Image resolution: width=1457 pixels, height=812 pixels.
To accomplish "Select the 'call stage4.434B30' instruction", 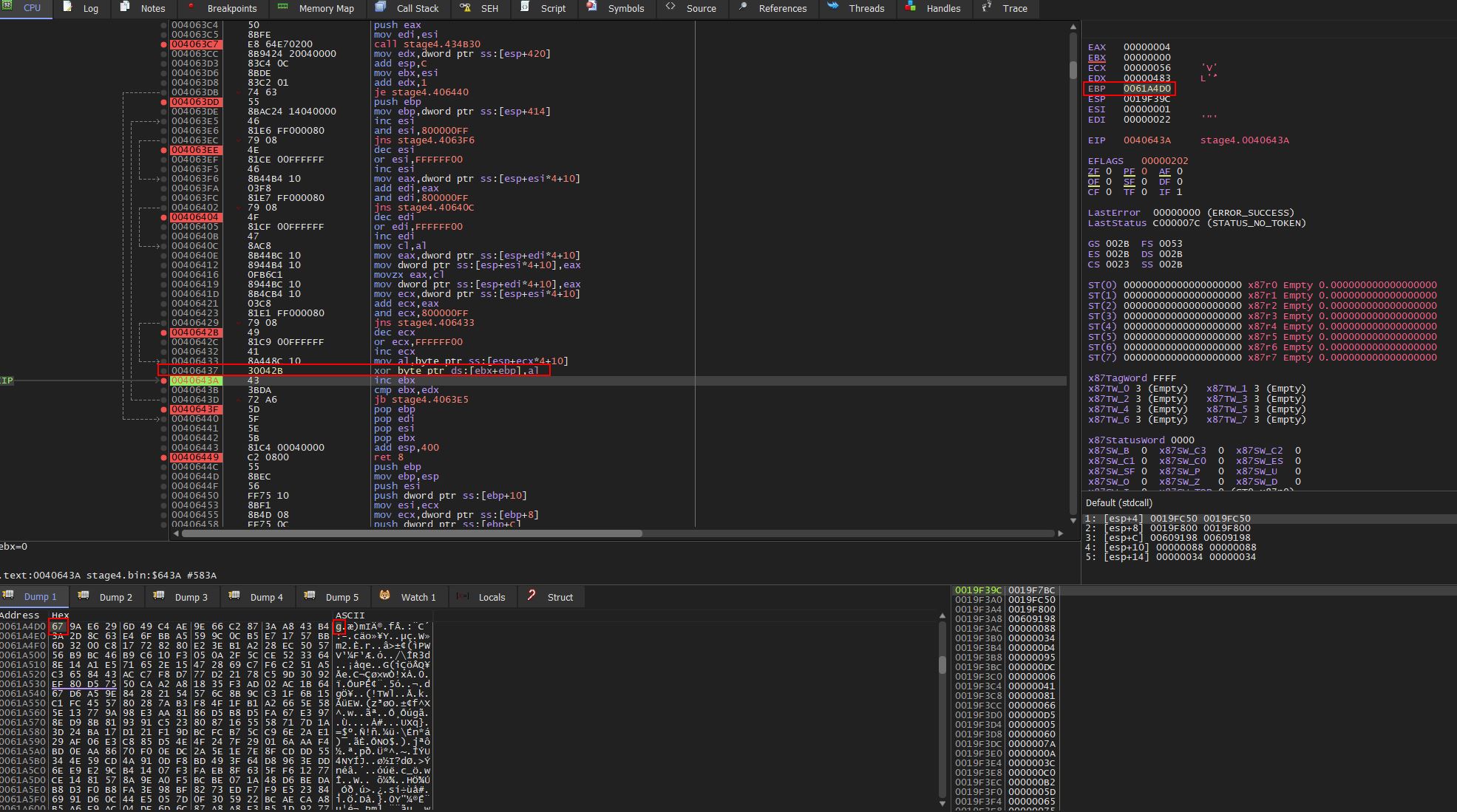I will 427,44.
